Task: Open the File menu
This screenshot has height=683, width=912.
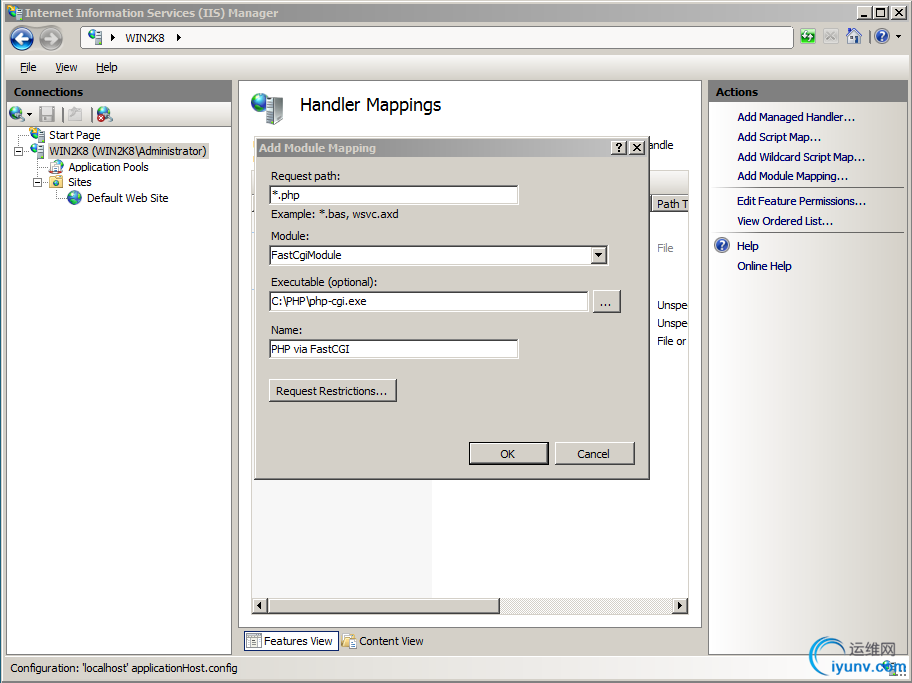Action: (28, 67)
